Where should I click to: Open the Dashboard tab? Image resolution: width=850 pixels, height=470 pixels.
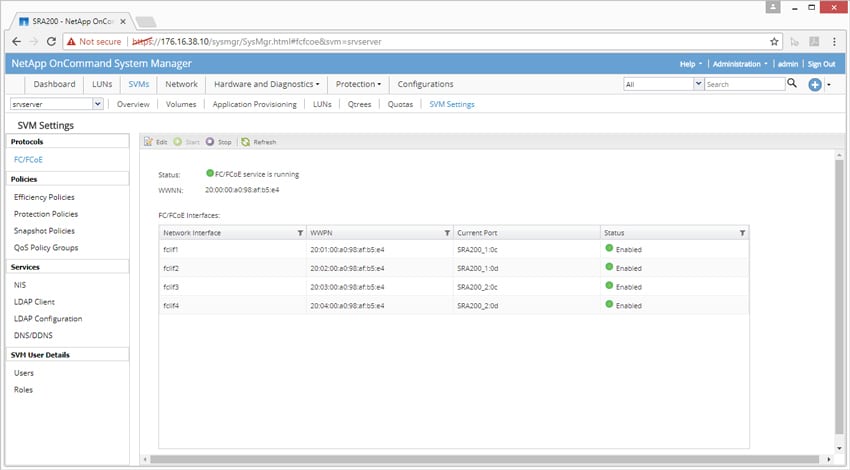[x=54, y=84]
